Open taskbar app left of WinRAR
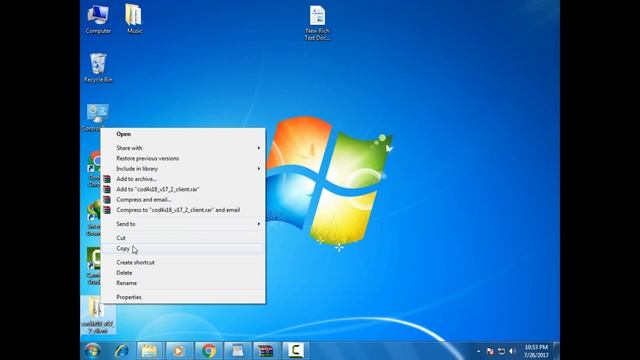This screenshot has height=360, width=640. (x=237, y=351)
